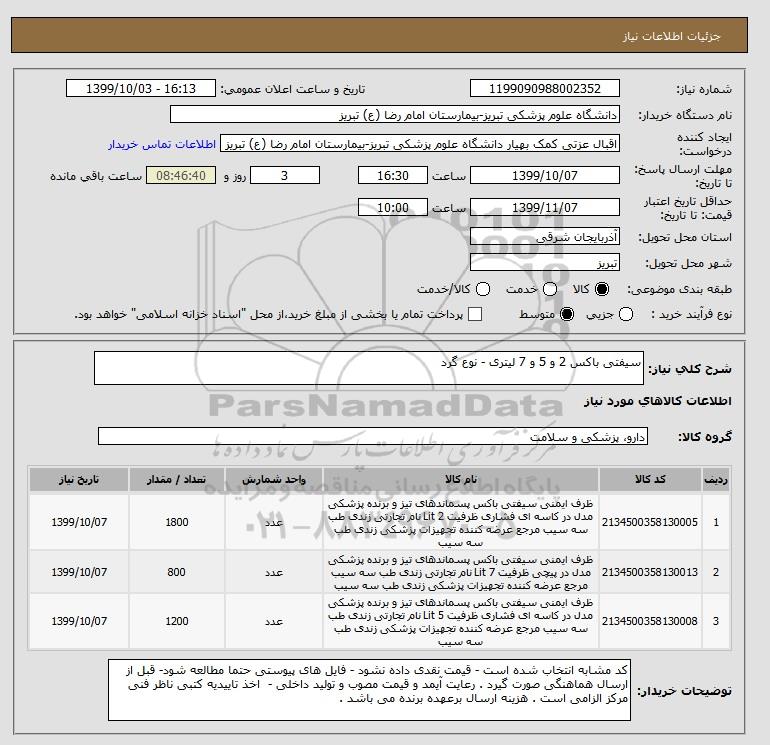Click the unit عدد in row 1
Screen dimensions: 770x745
pos(274,522)
